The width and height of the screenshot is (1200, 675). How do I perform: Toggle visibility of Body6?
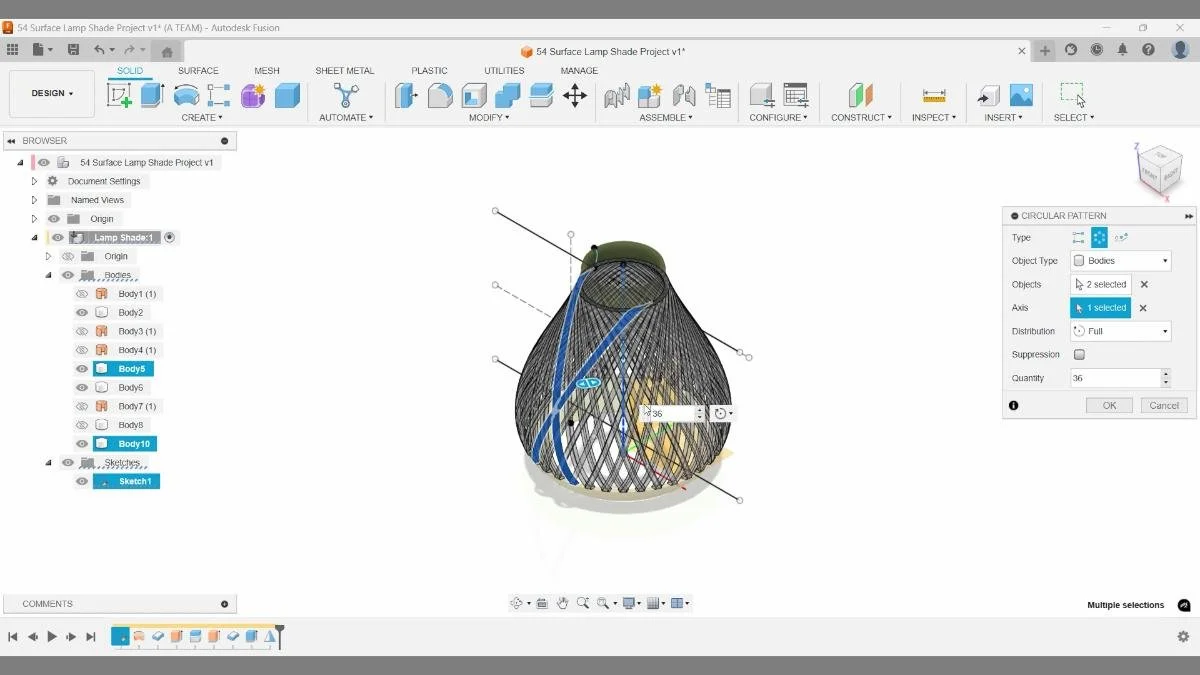(82, 388)
